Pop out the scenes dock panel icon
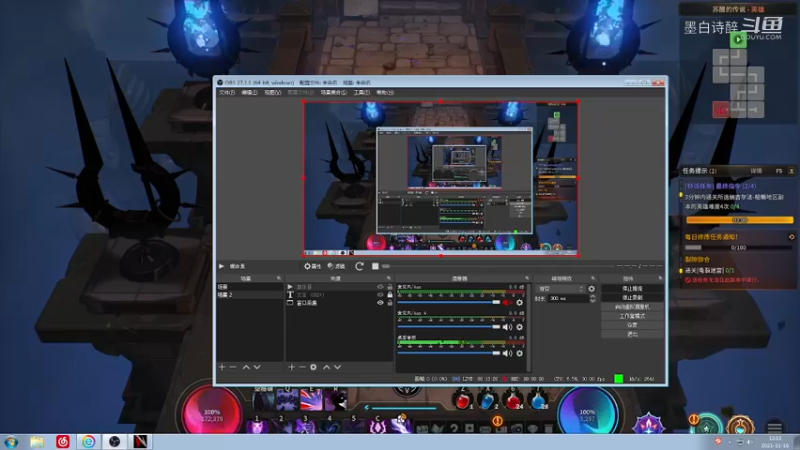 pos(279,279)
